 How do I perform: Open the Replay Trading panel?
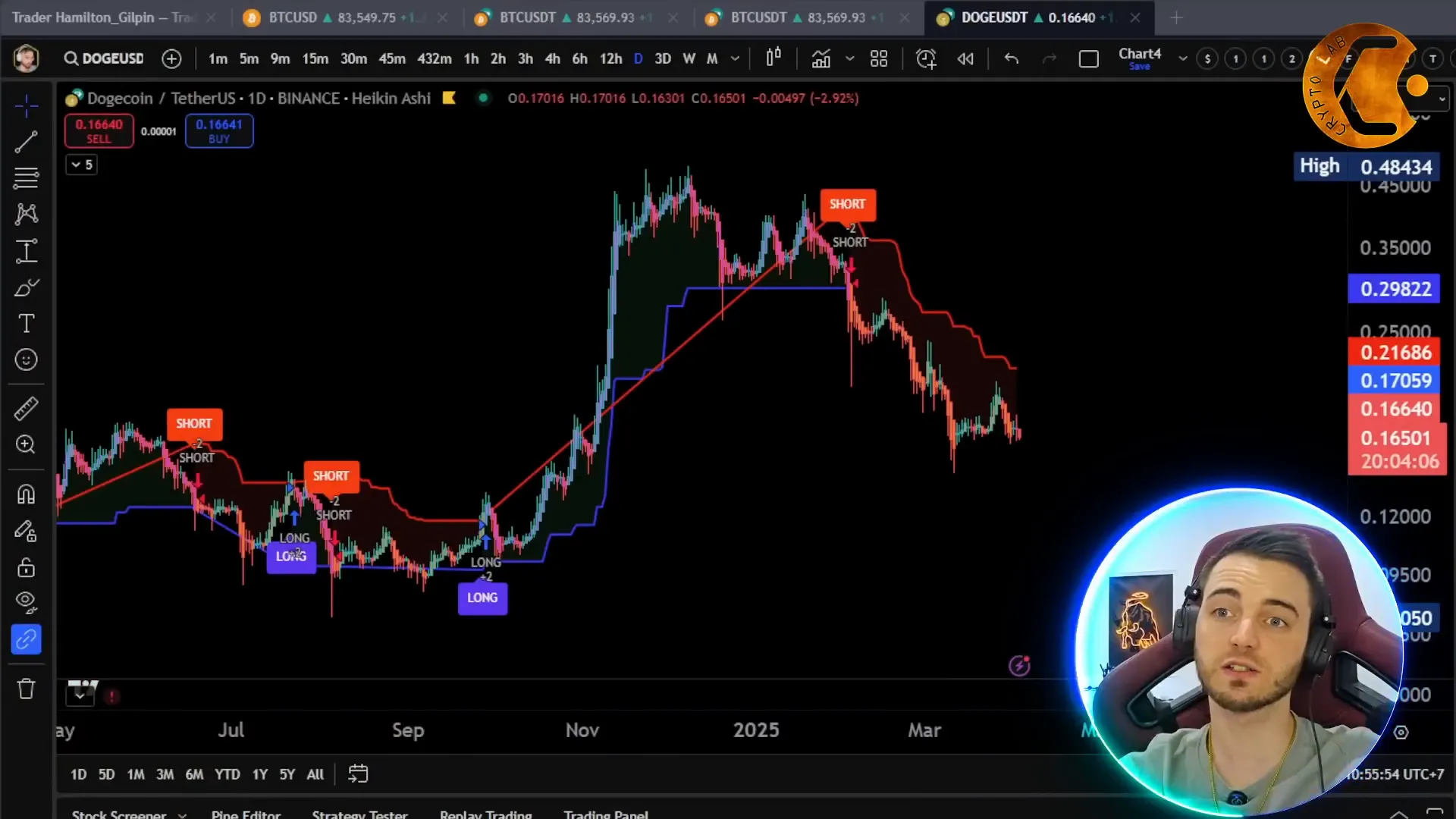click(485, 814)
